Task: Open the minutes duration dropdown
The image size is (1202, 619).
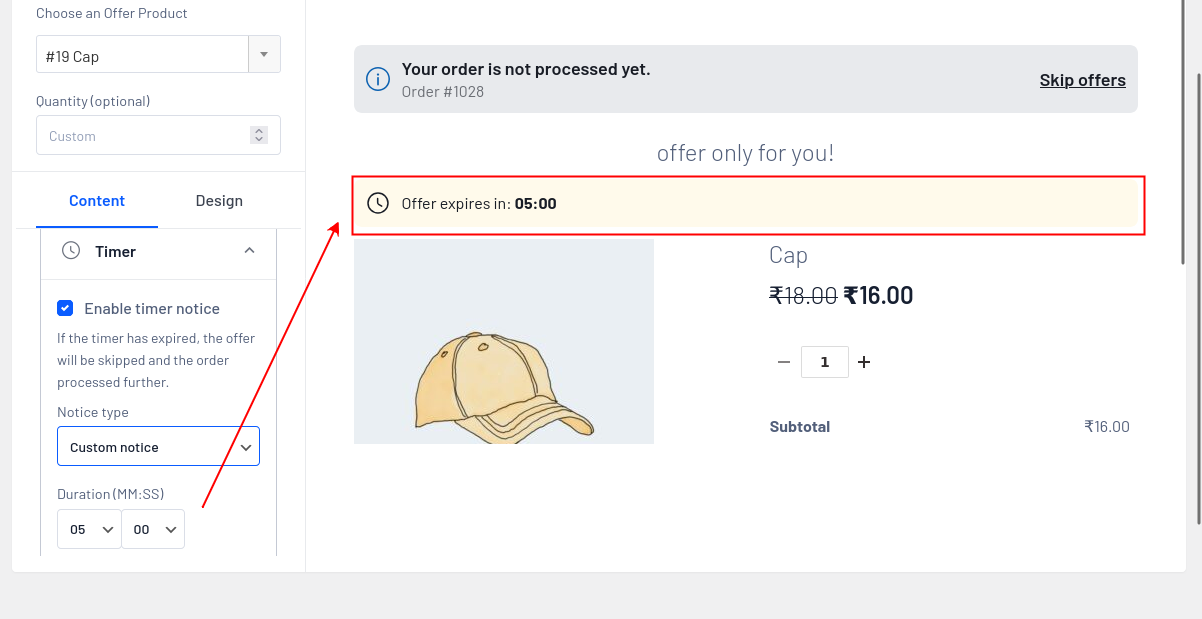Action: 89,529
